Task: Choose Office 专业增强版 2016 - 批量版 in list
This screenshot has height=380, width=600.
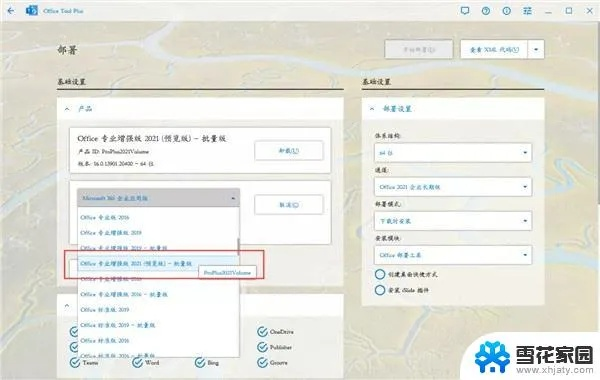Action: tap(158, 294)
